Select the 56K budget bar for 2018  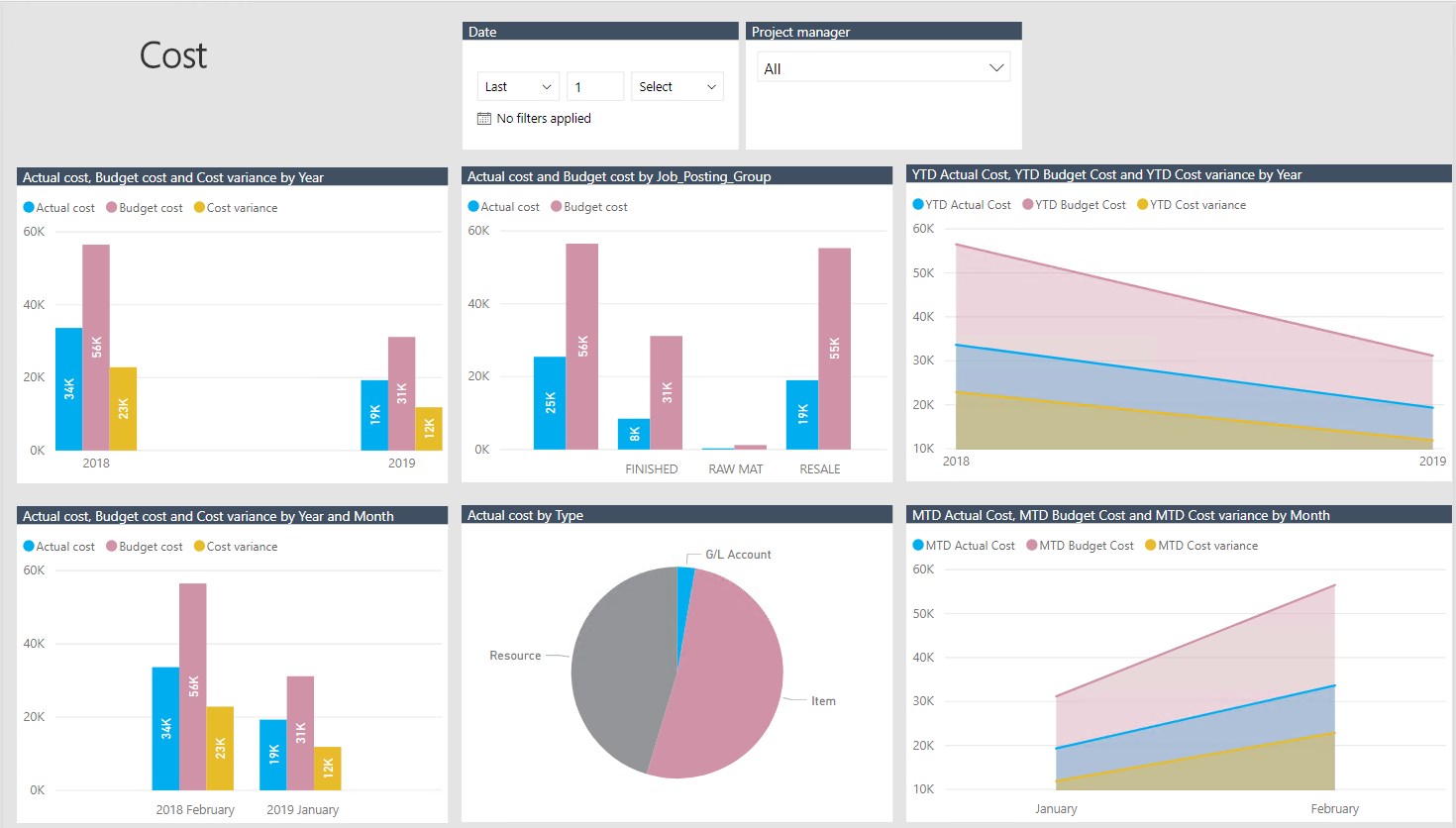(x=96, y=347)
